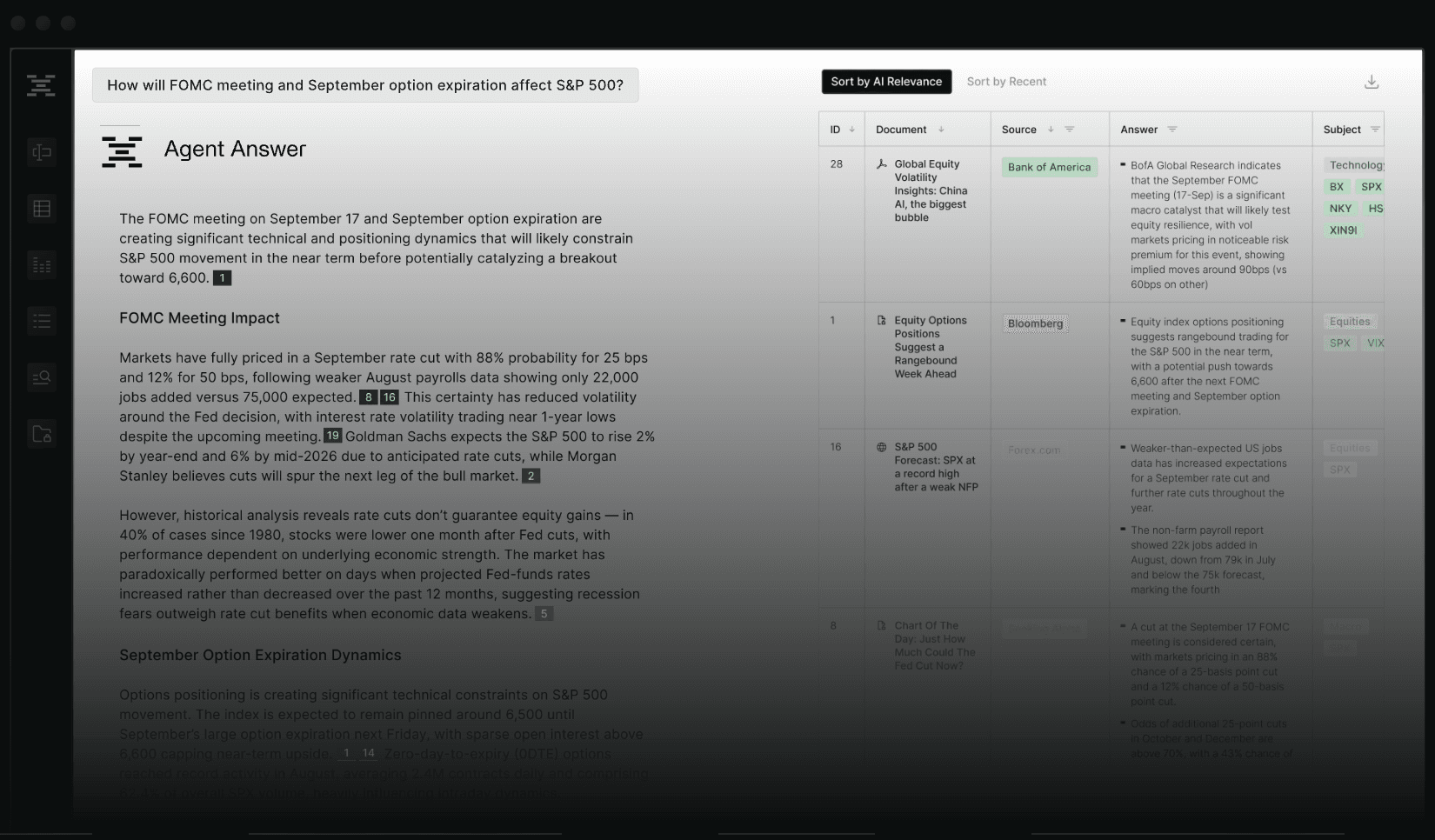The width and height of the screenshot is (1435, 840).
Task: Open the table view sidebar icon
Action: (x=42, y=209)
